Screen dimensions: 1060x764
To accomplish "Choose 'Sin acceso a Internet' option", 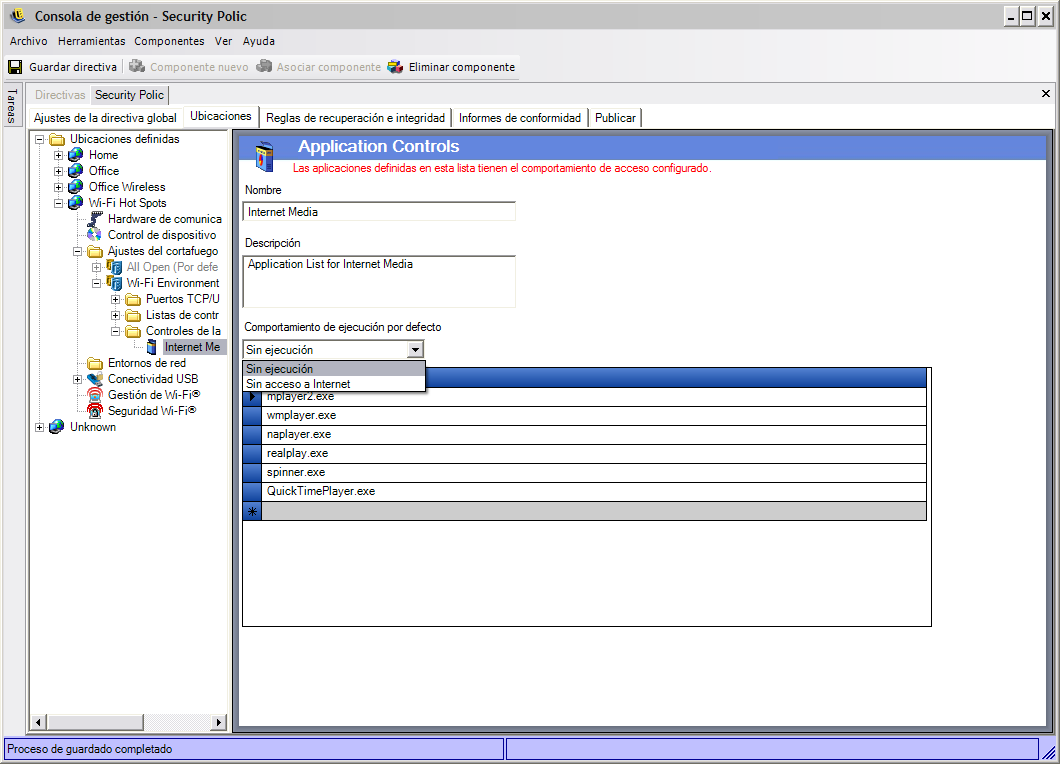I will (x=298, y=384).
